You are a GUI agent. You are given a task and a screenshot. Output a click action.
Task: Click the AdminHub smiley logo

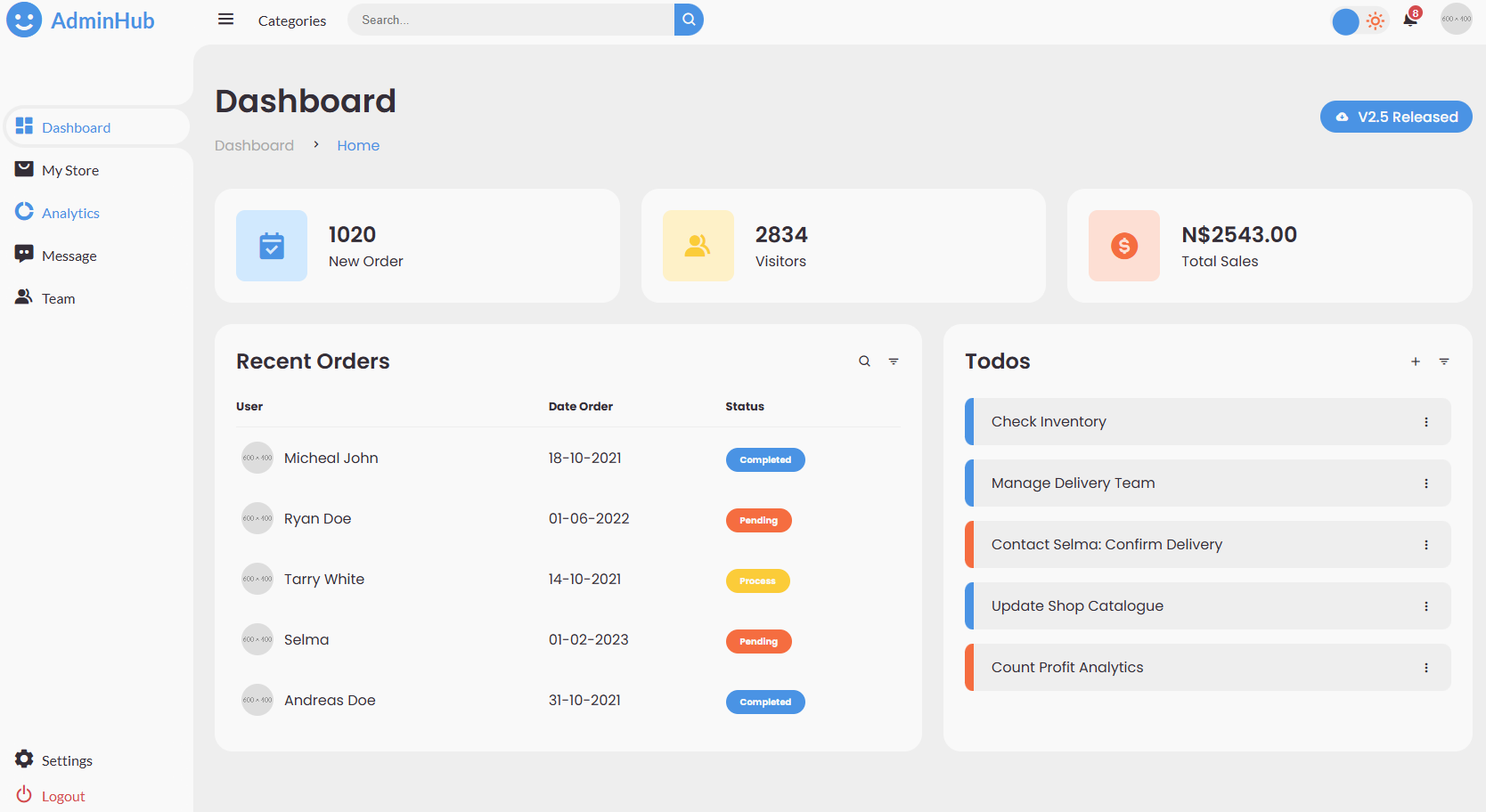point(24,20)
